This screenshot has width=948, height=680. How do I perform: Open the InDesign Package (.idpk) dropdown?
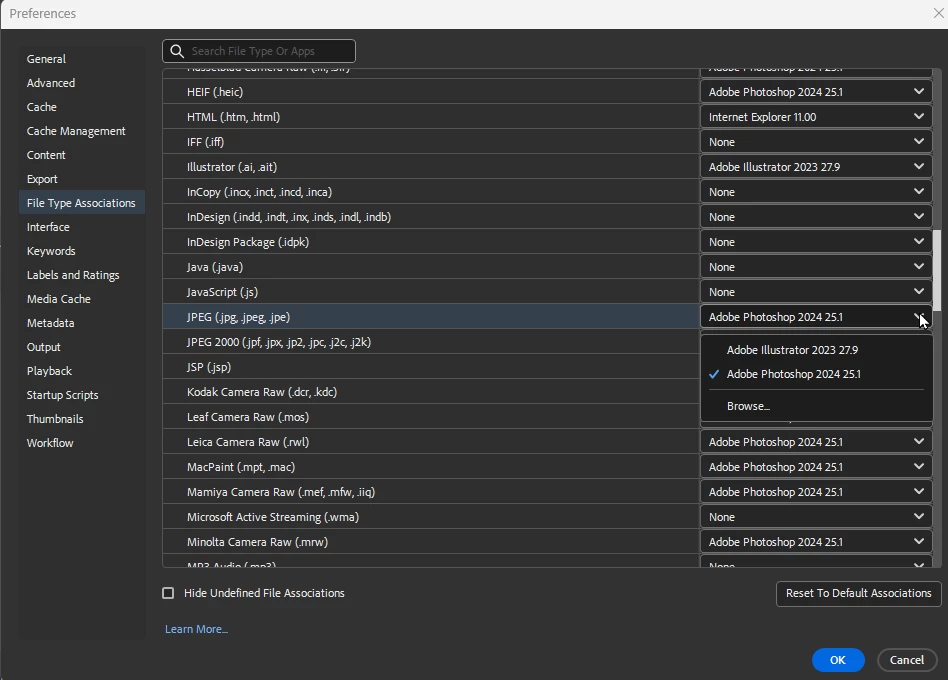[x=816, y=242]
